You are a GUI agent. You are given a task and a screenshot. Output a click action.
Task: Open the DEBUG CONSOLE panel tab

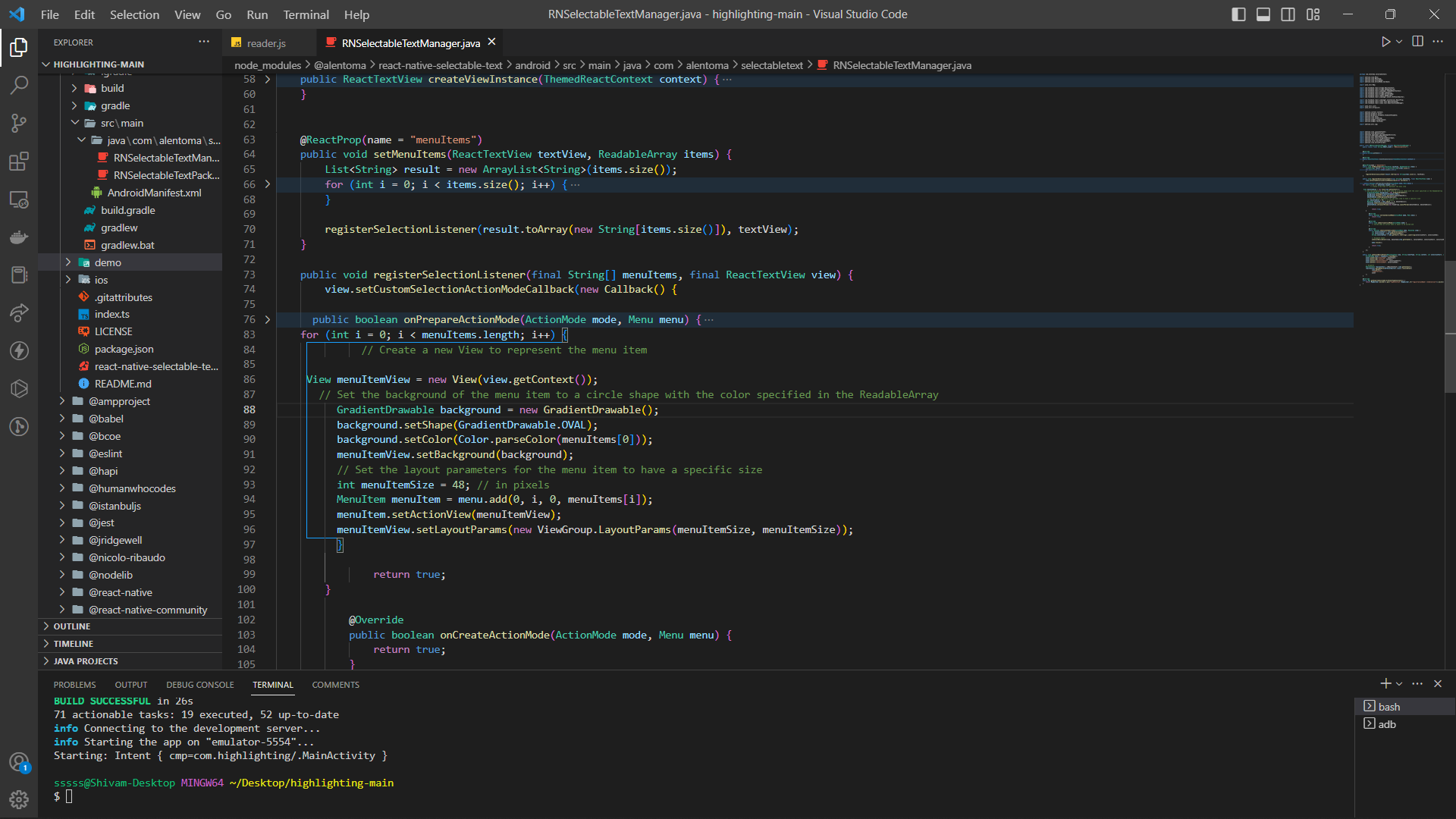coord(199,684)
